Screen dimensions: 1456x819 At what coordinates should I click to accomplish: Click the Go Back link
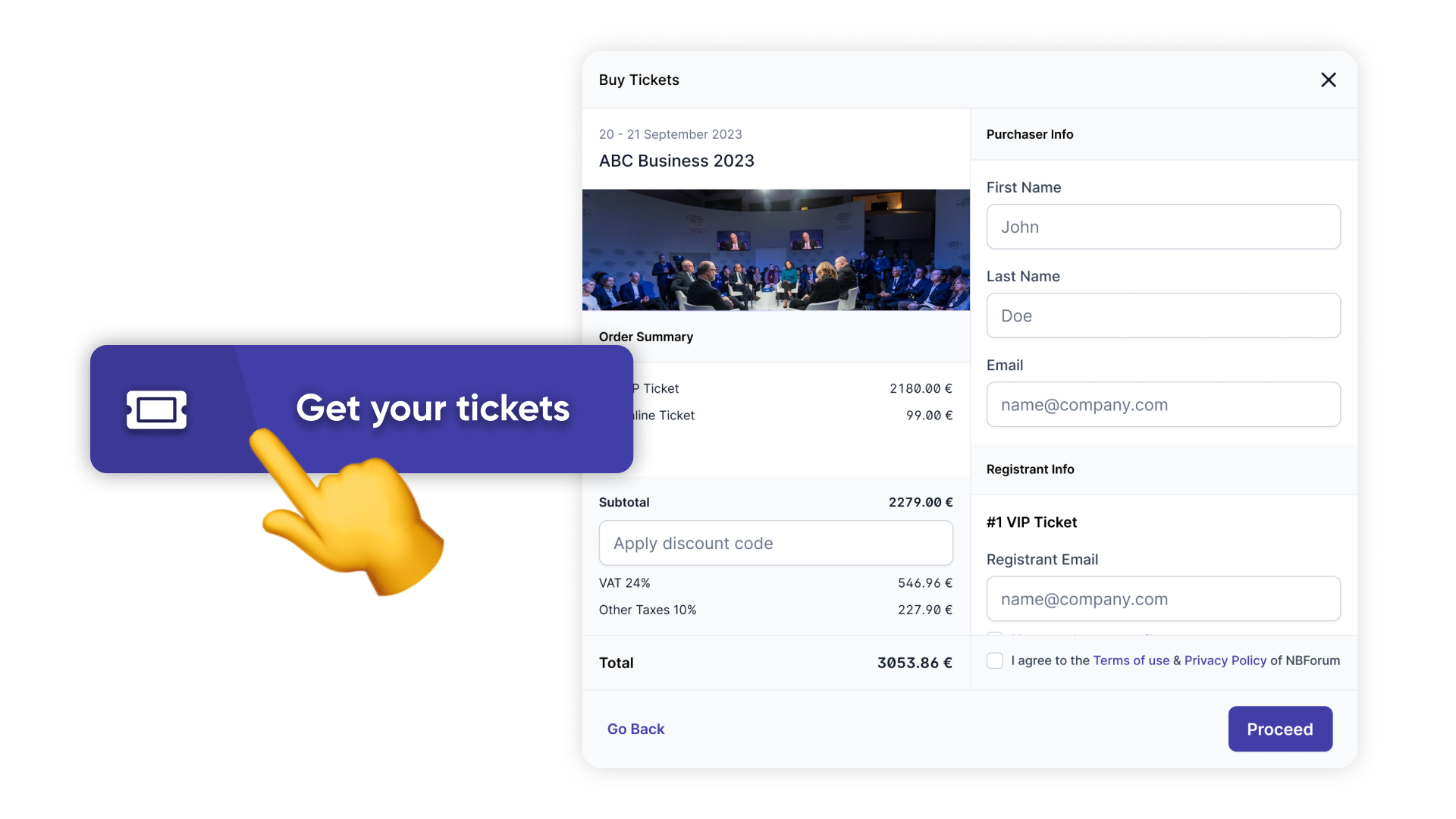pyautogui.click(x=635, y=729)
